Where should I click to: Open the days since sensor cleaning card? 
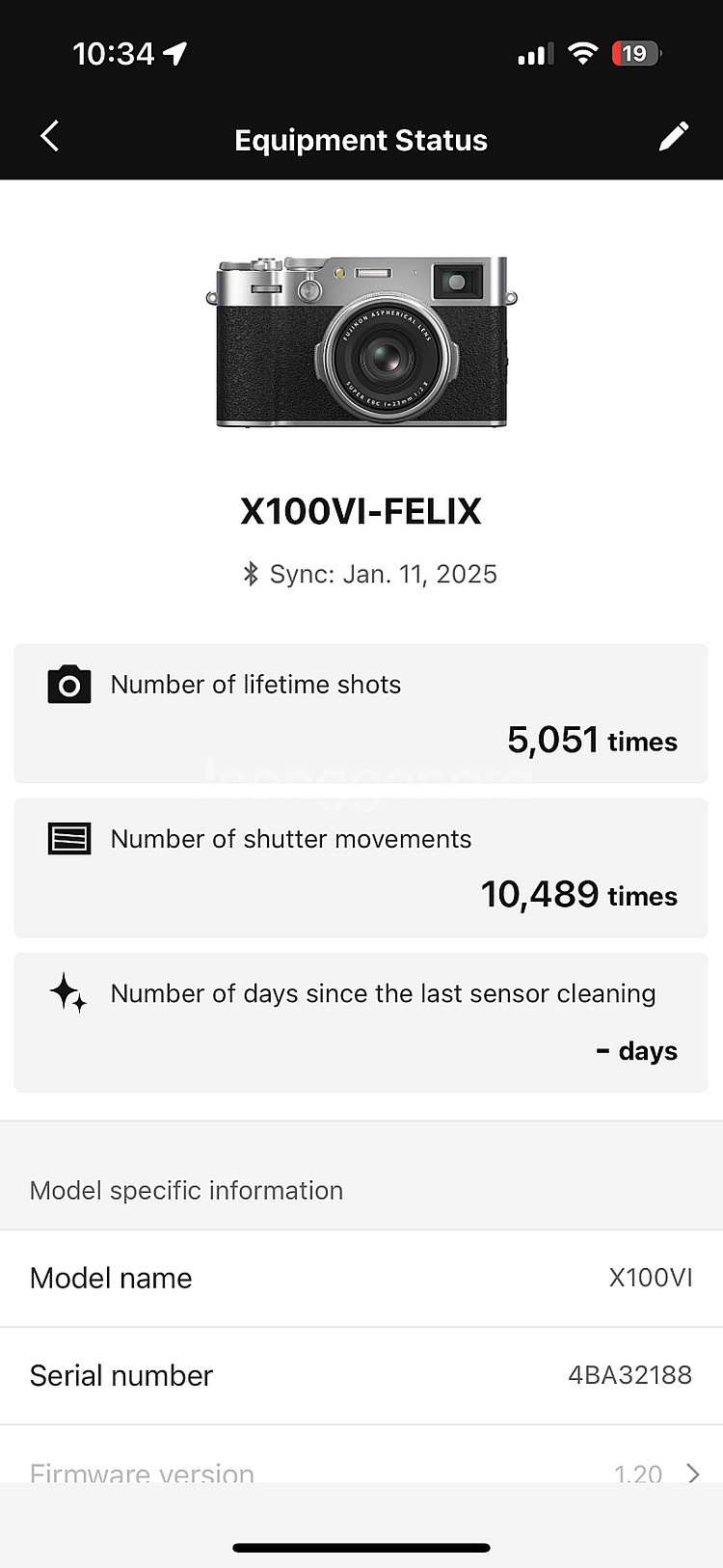click(x=361, y=1022)
